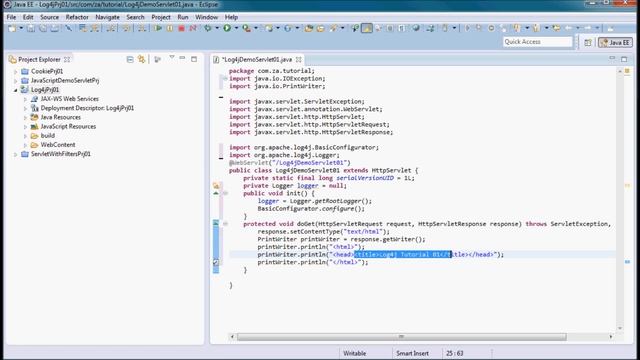Close the Log4jDemoServlet01.java editor tab

[299, 60]
